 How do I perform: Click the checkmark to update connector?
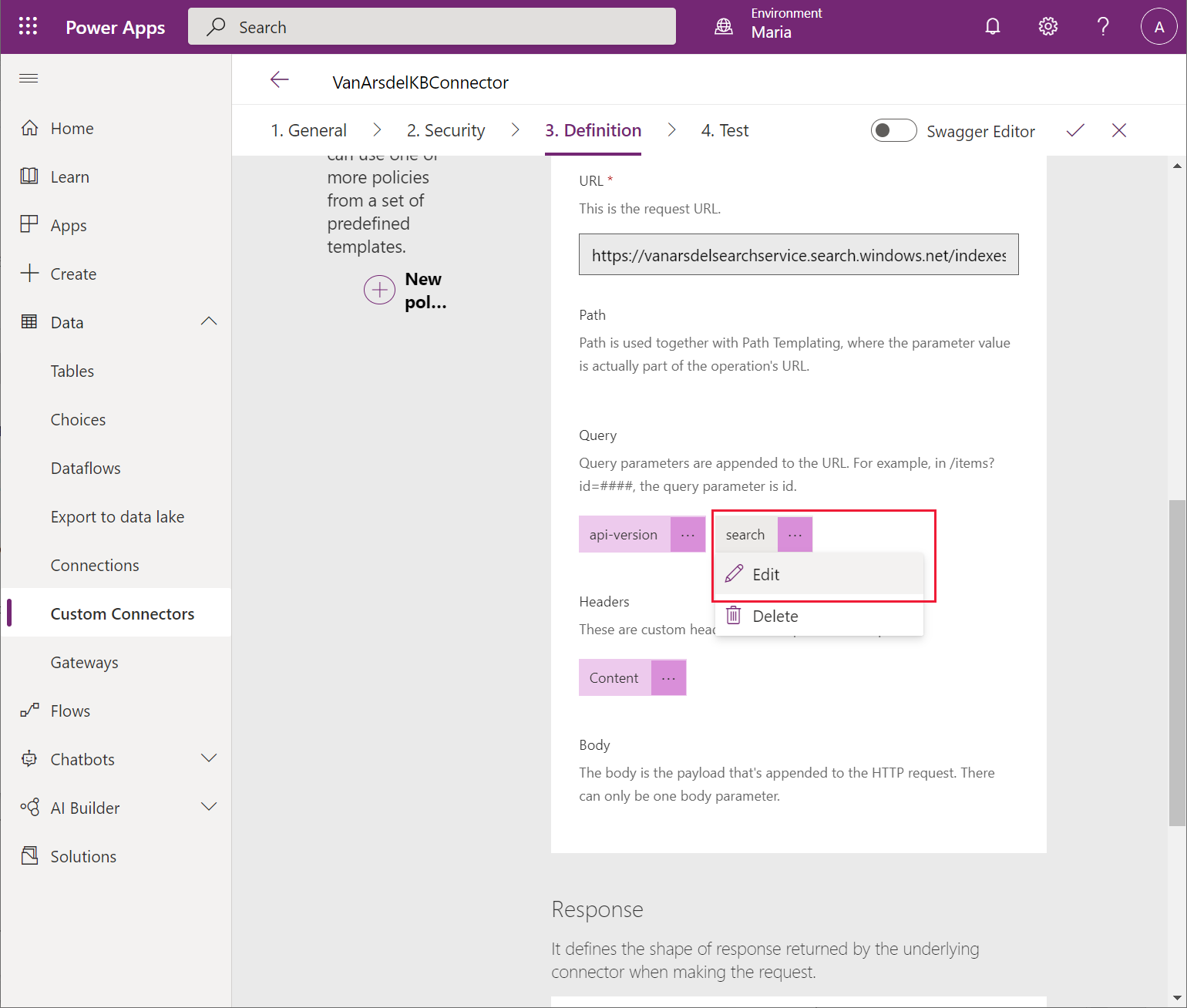pyautogui.click(x=1075, y=130)
